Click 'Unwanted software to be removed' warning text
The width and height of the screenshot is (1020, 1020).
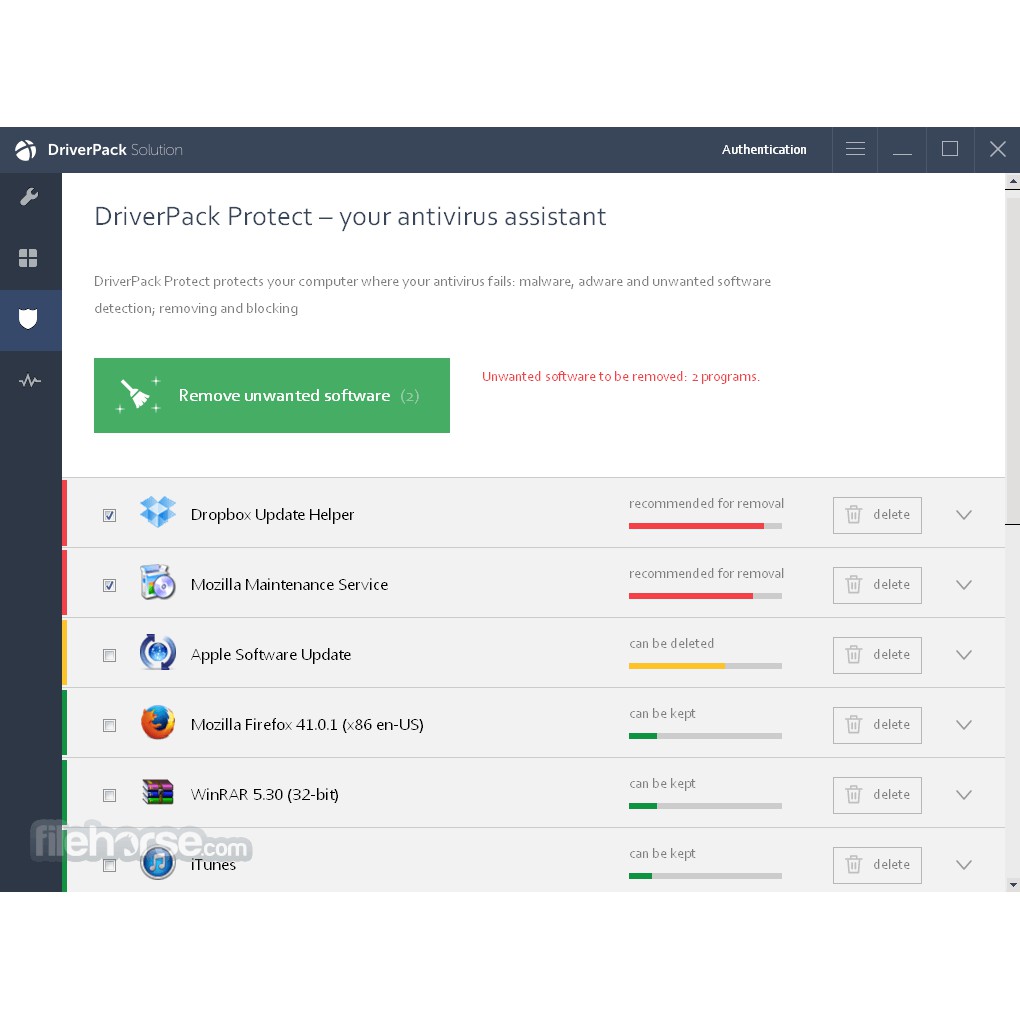[x=621, y=377]
